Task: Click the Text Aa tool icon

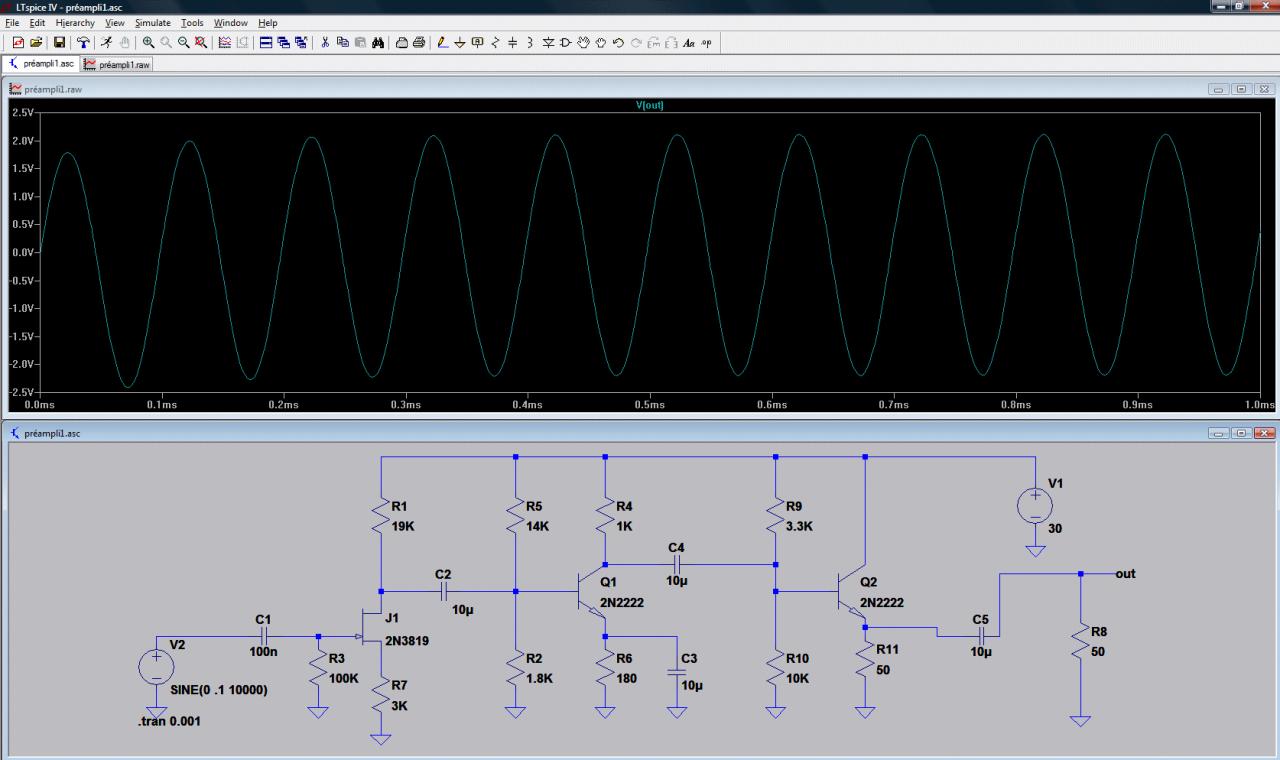Action: coord(689,42)
